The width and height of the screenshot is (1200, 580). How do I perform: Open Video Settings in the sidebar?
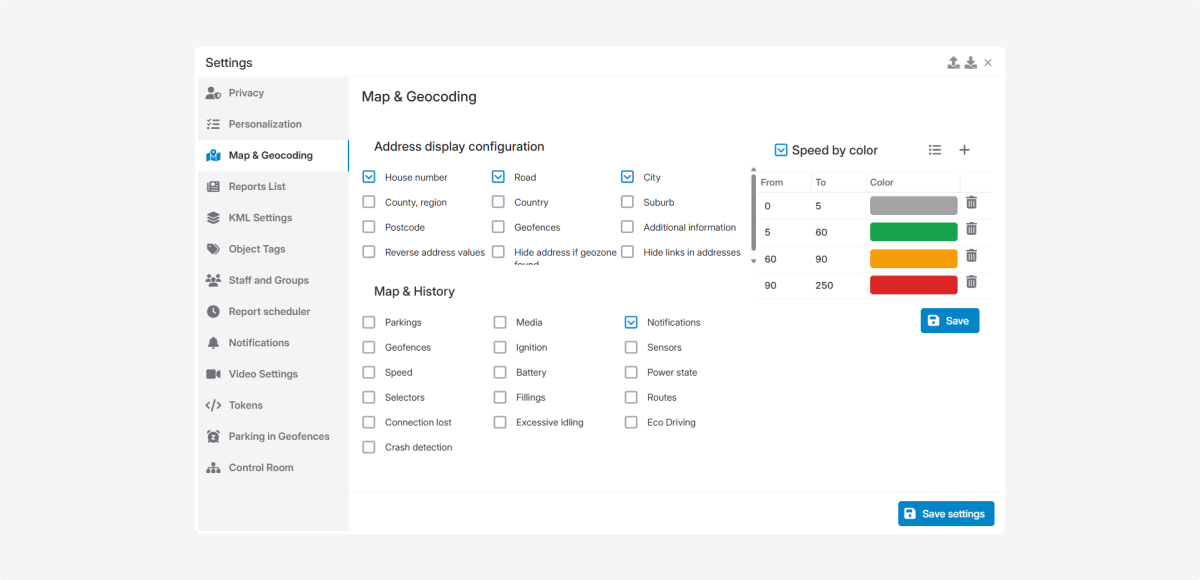click(262, 374)
